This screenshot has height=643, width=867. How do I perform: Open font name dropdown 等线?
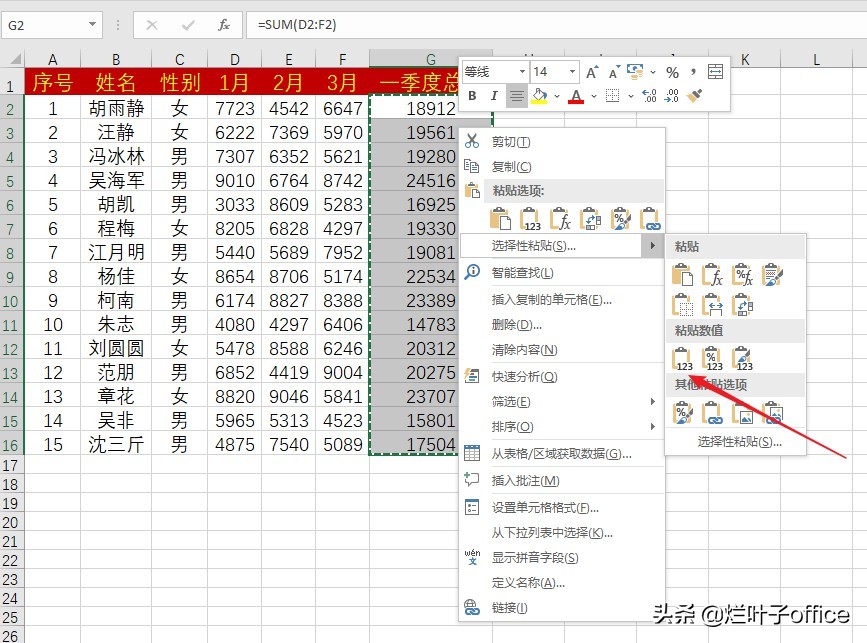tap(522, 72)
